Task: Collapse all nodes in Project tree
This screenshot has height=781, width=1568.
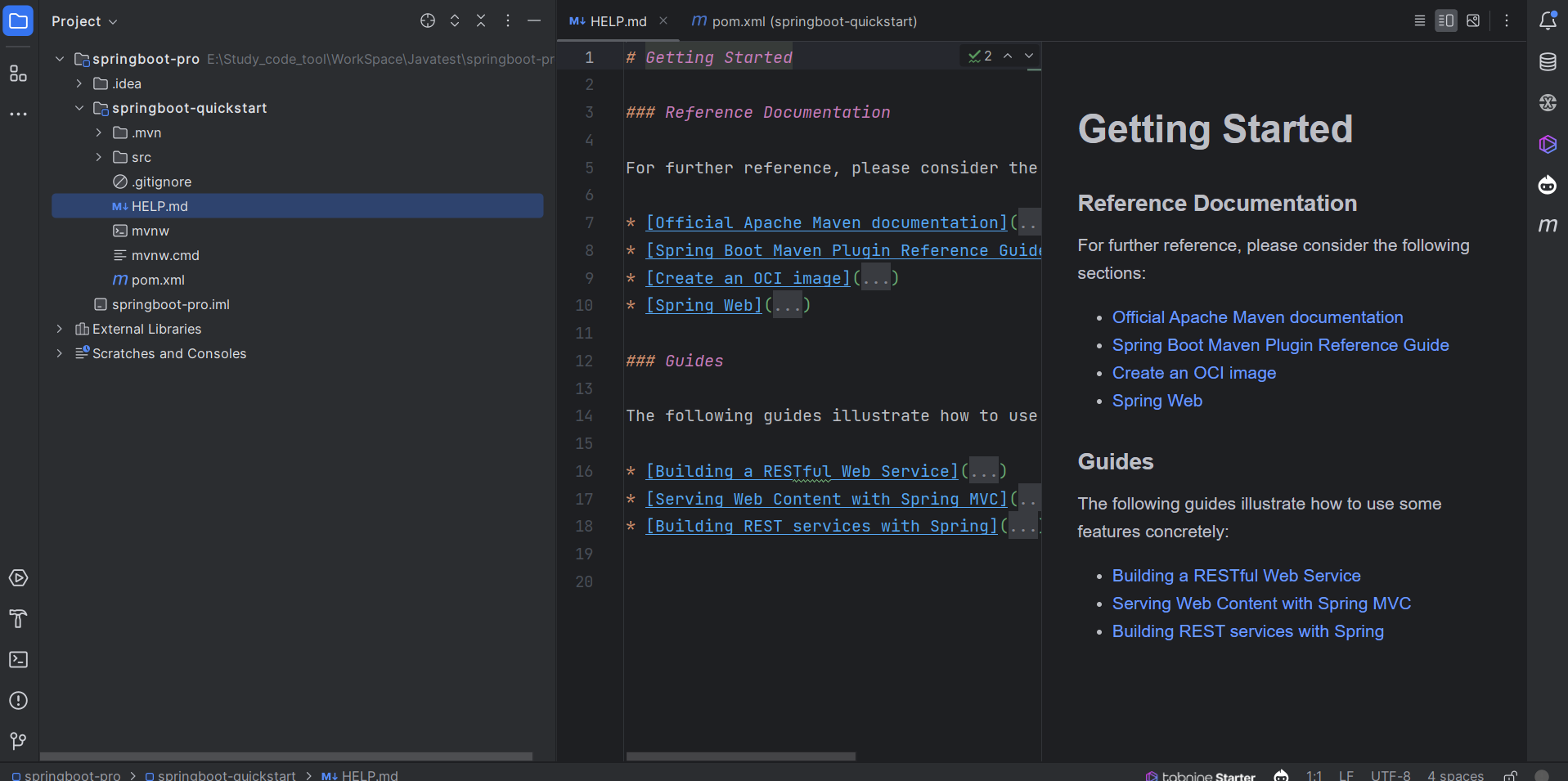Action: tap(481, 21)
